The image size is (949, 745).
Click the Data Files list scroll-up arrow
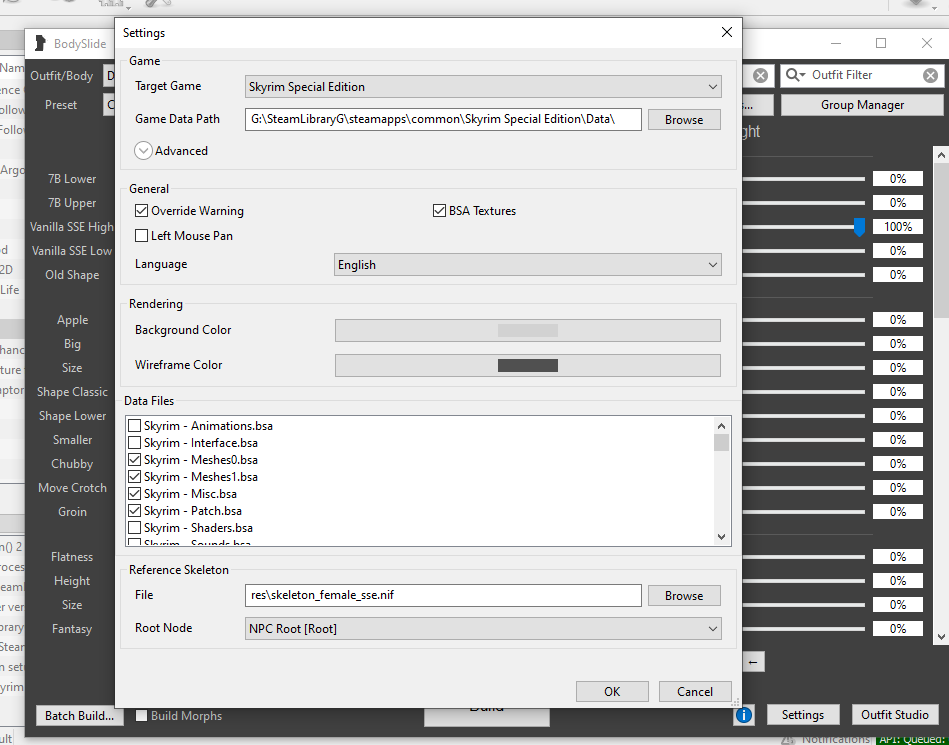[x=721, y=425]
